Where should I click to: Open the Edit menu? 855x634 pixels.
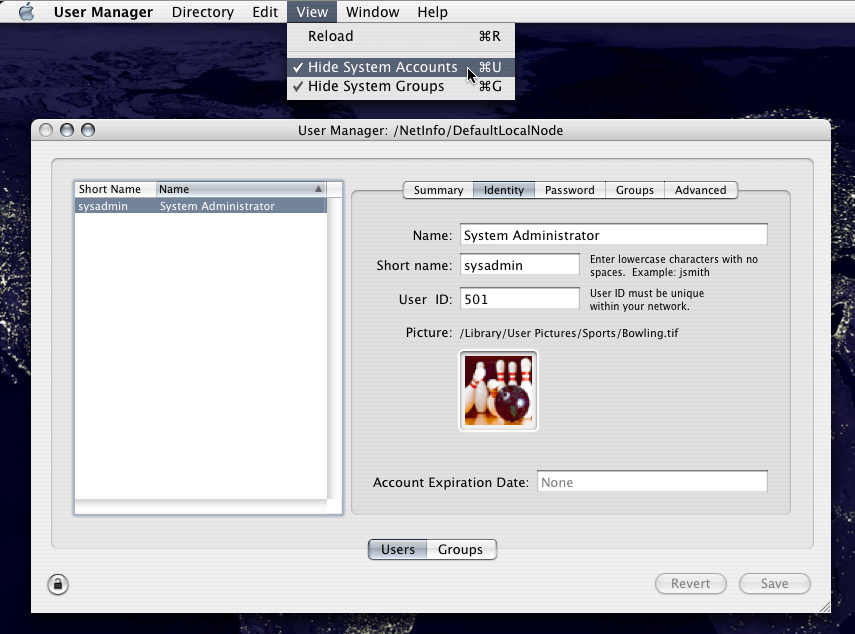pyautogui.click(x=265, y=11)
